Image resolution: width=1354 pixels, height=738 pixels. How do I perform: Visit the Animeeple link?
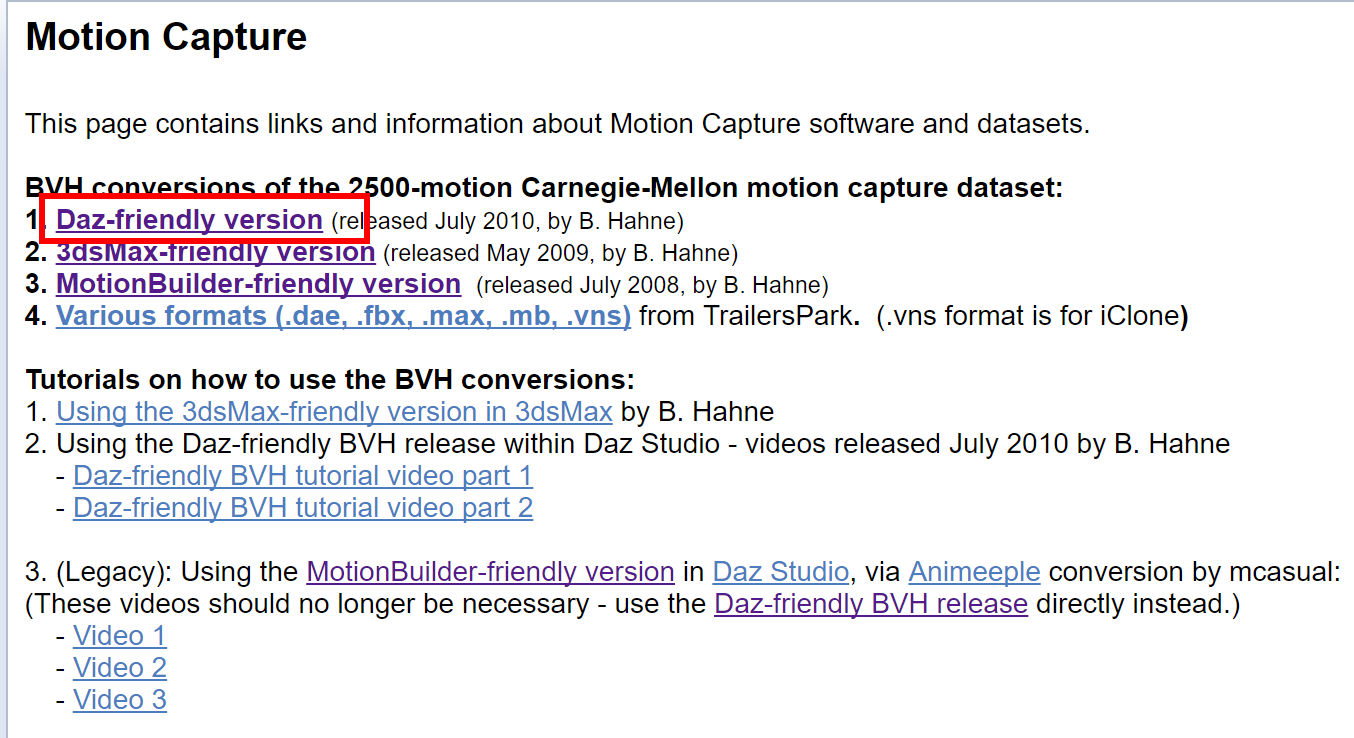click(974, 572)
